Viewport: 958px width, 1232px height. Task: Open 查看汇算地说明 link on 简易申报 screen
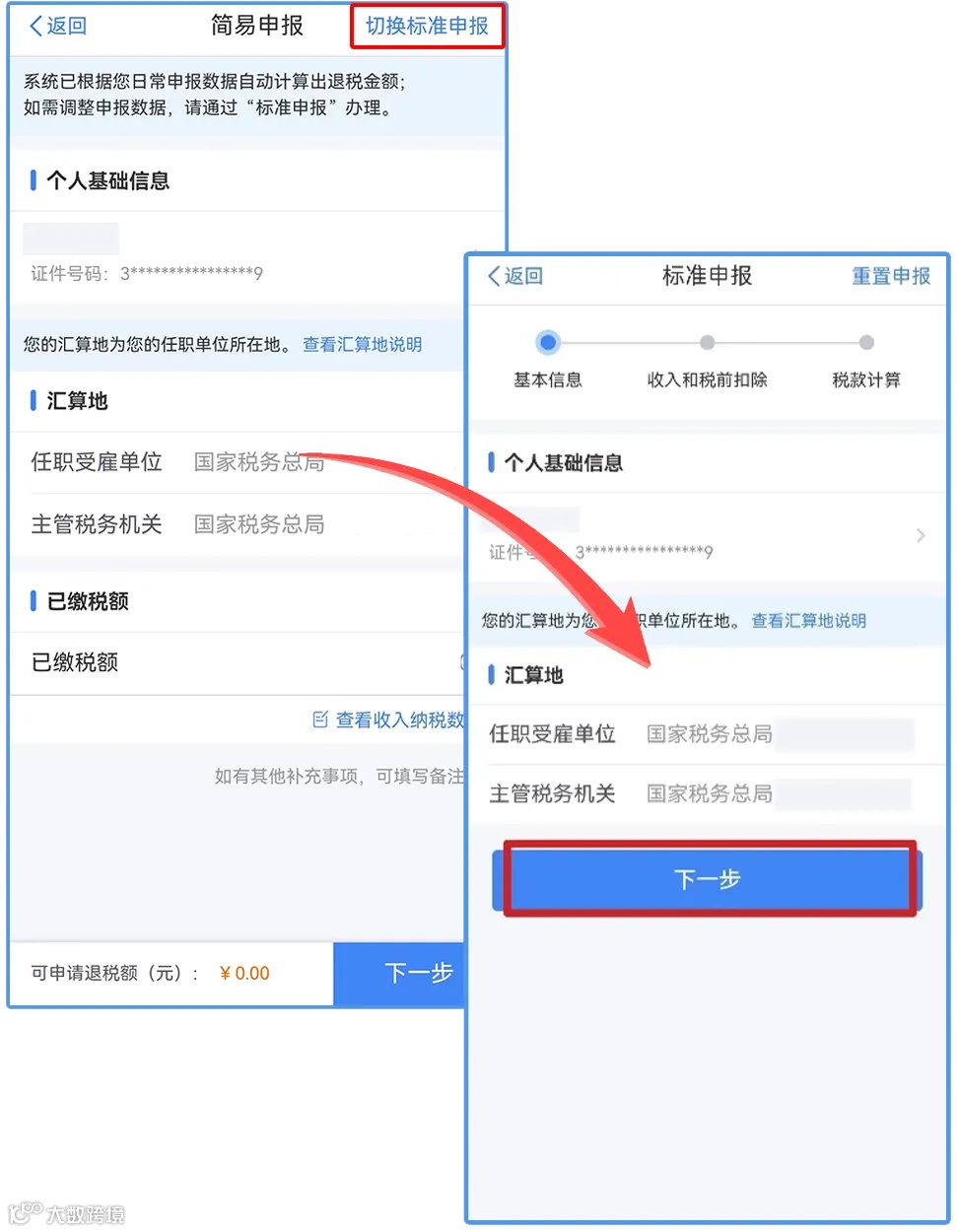click(x=362, y=344)
